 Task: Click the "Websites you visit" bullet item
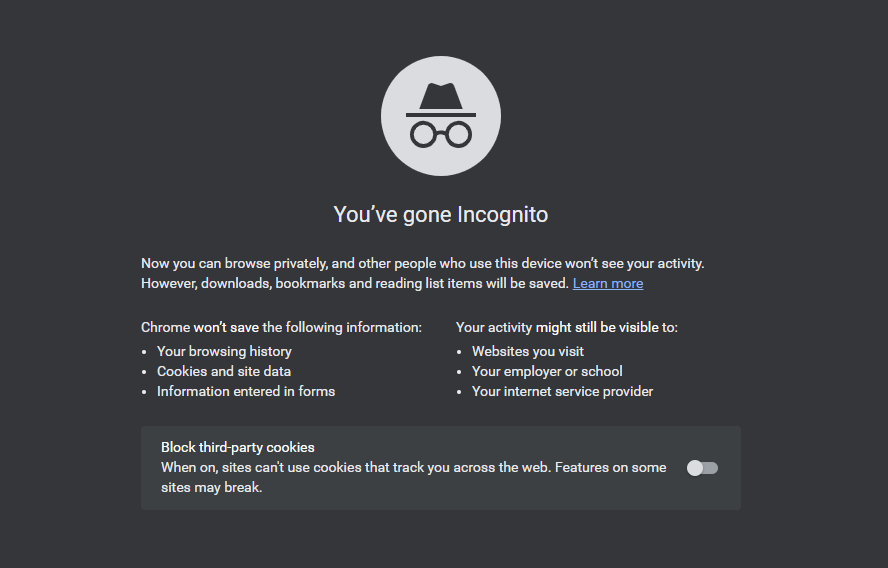(x=528, y=352)
